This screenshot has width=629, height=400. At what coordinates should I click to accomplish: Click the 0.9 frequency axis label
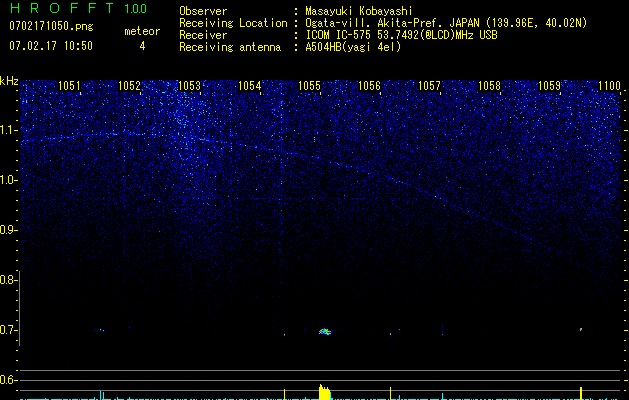click(x=8, y=230)
